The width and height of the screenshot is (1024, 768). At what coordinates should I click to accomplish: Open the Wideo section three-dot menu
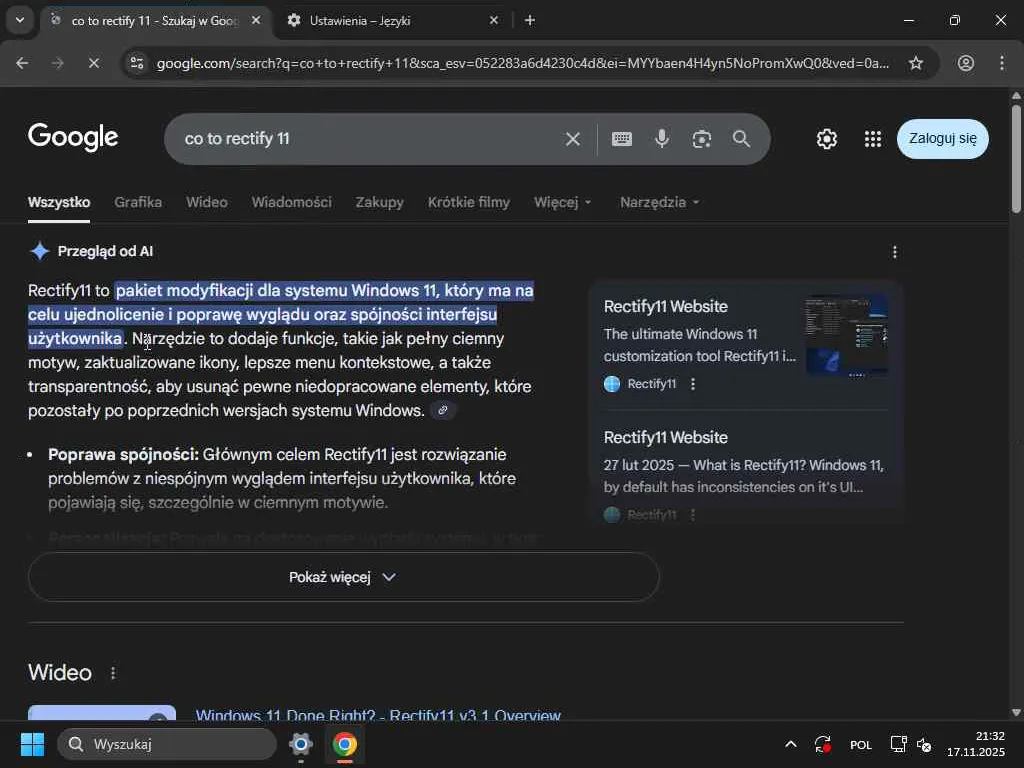coord(113,673)
